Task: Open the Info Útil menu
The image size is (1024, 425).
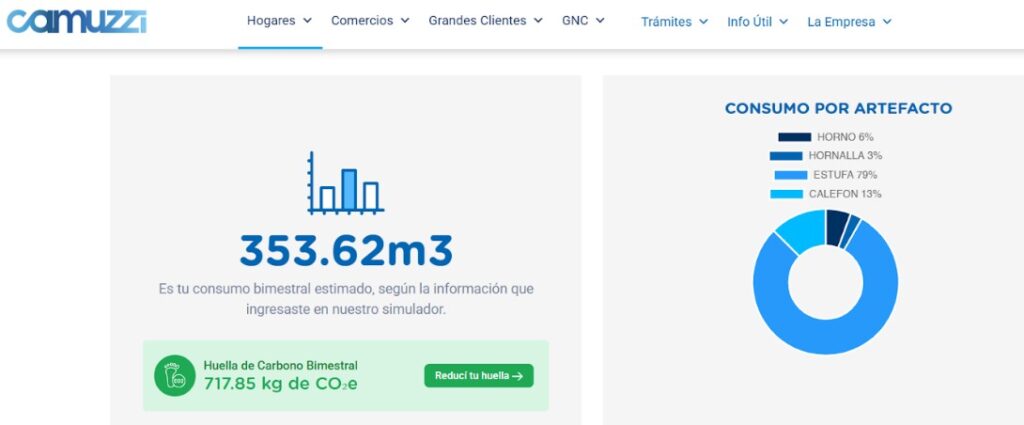Action: click(758, 22)
